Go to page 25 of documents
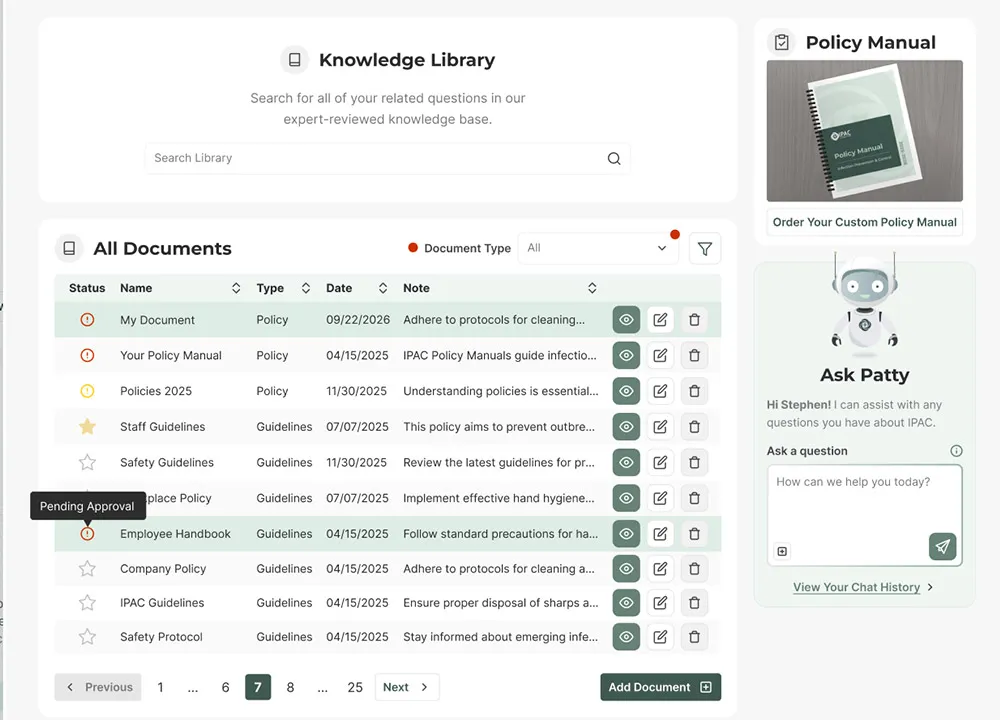1000x720 pixels. (x=355, y=687)
